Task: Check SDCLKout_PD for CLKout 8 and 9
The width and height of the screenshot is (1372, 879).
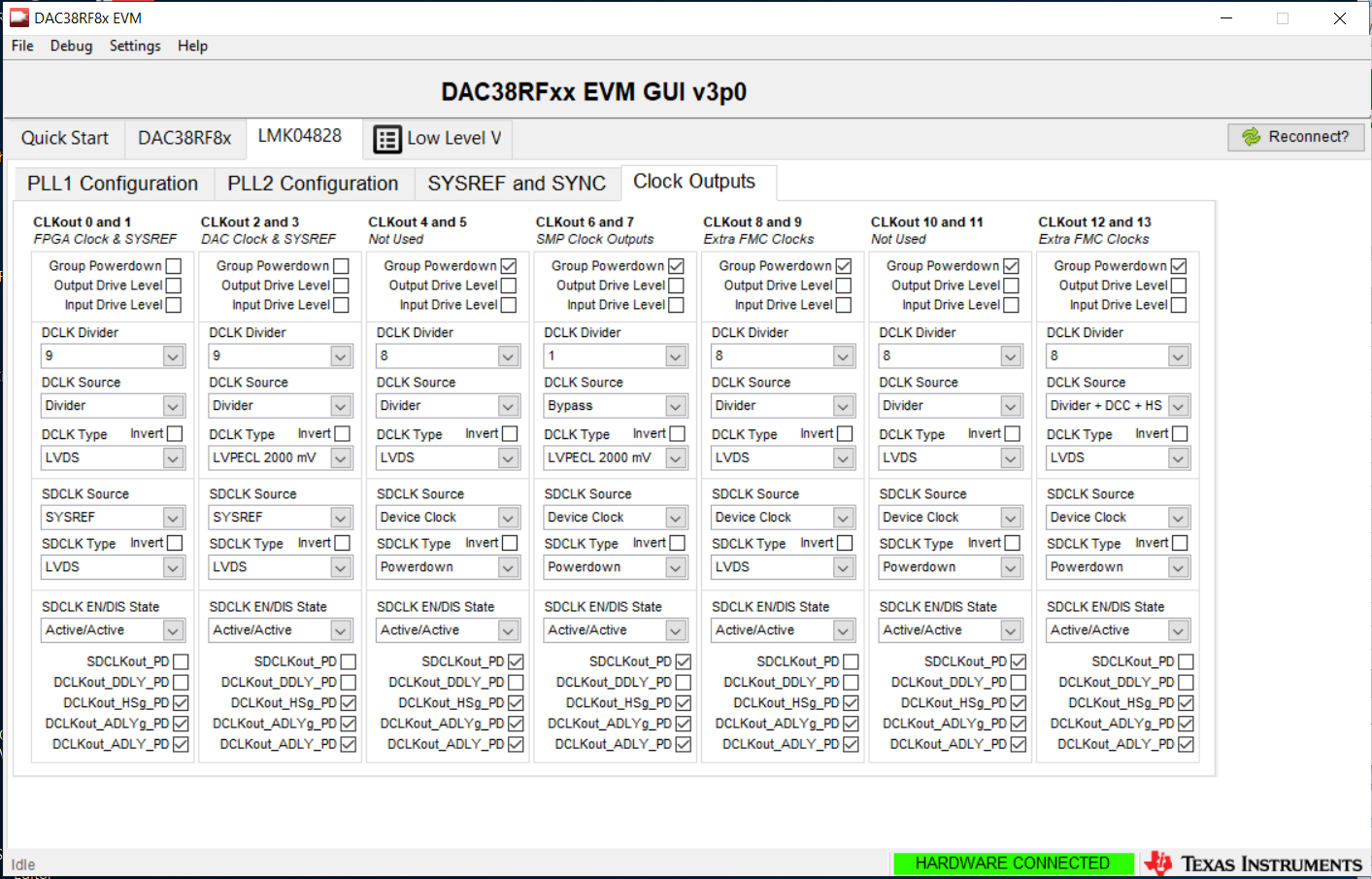Action: coord(851,661)
